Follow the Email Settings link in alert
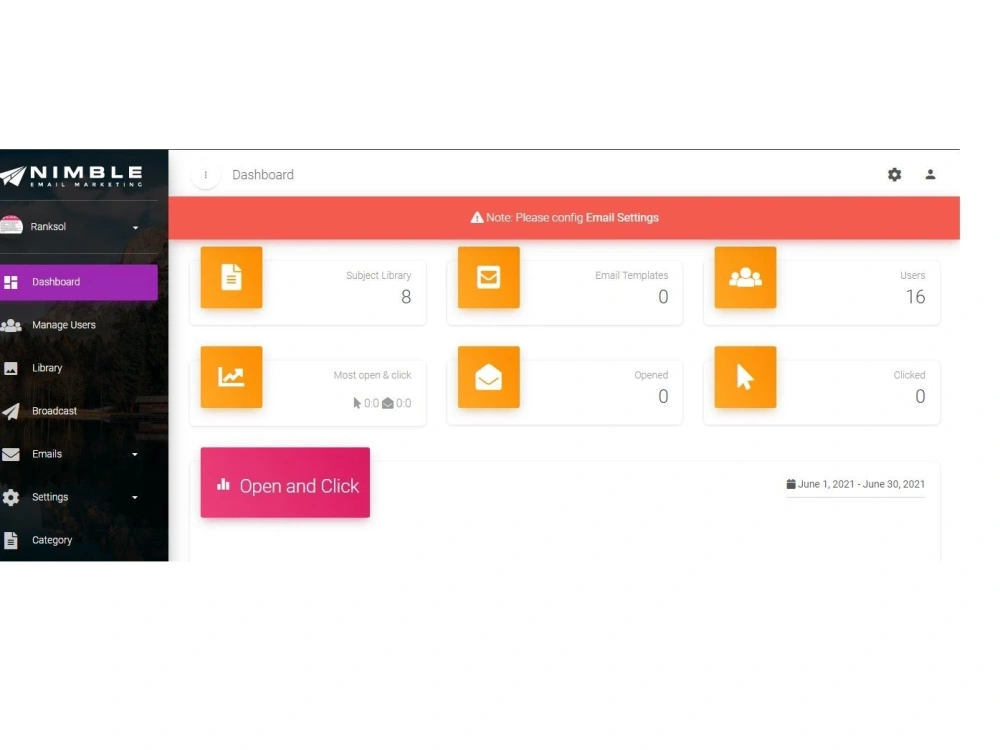1000x750 pixels. (622, 217)
